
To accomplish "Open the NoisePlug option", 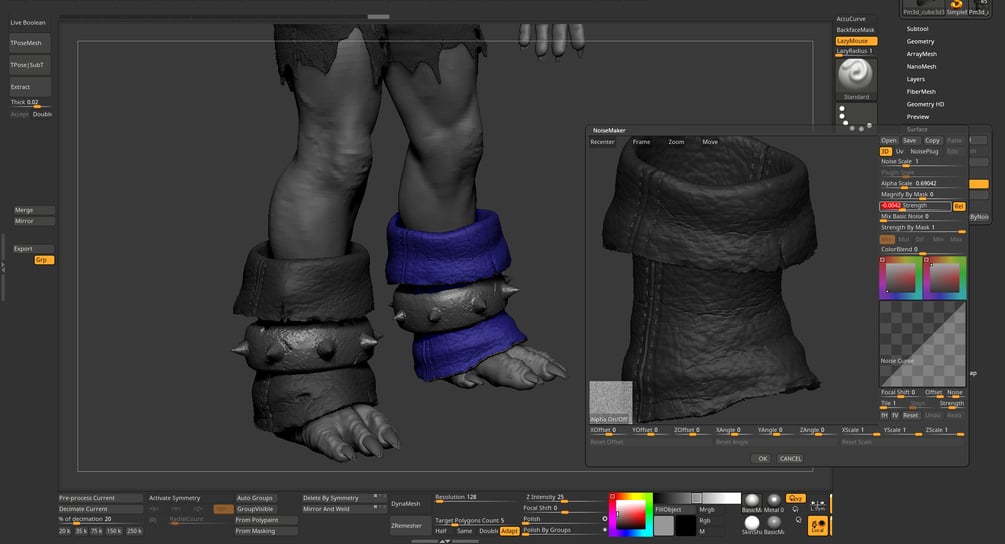I will pyautogui.click(x=924, y=151).
